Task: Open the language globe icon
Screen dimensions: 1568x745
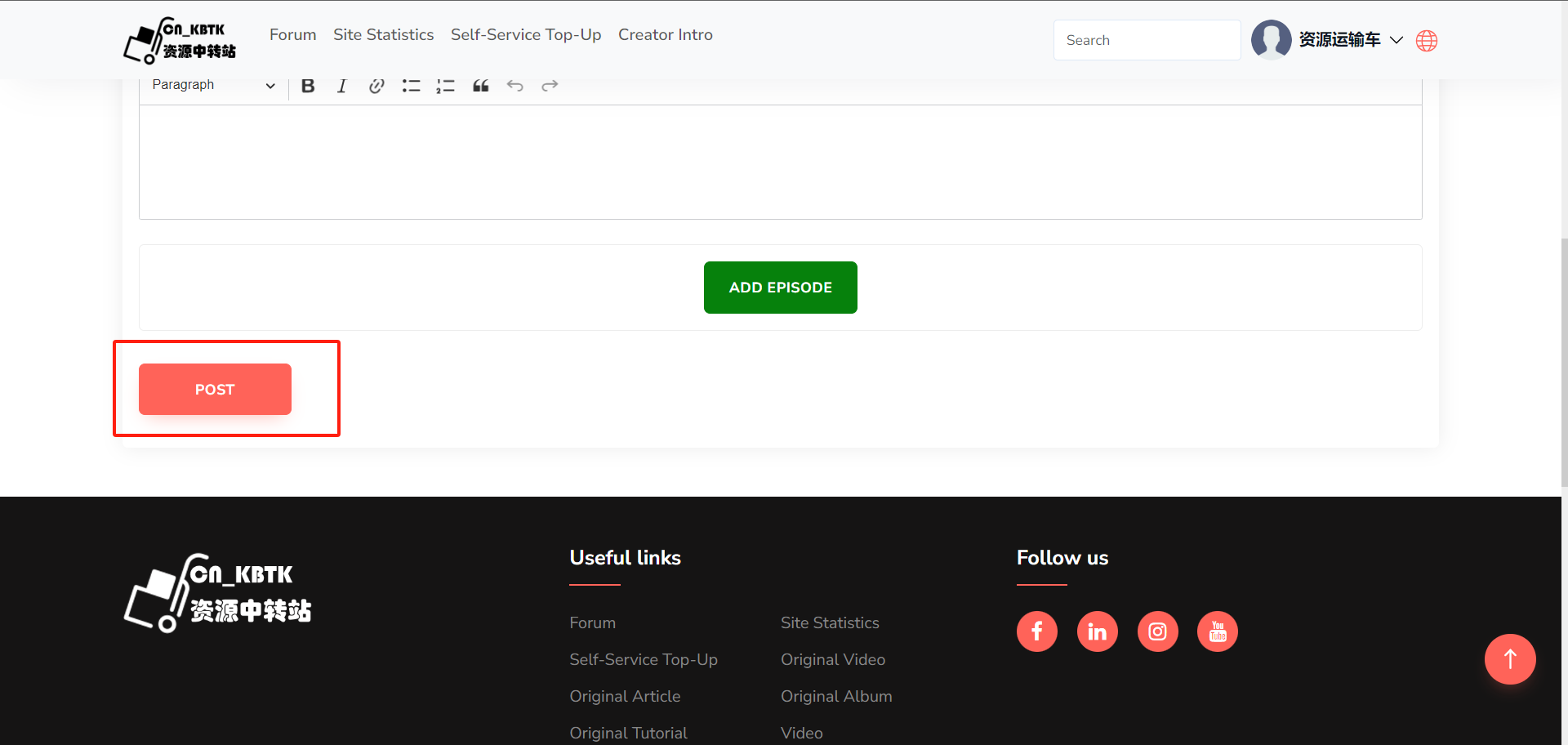Action: coord(1426,41)
